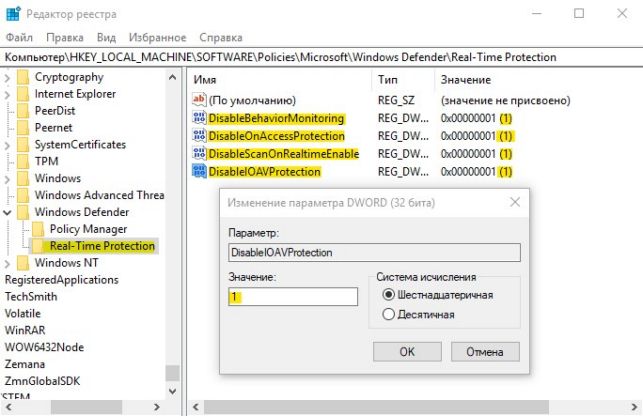Click the Windows folder icon in tree
The width and height of the screenshot is (643, 416).
[x=23, y=178]
